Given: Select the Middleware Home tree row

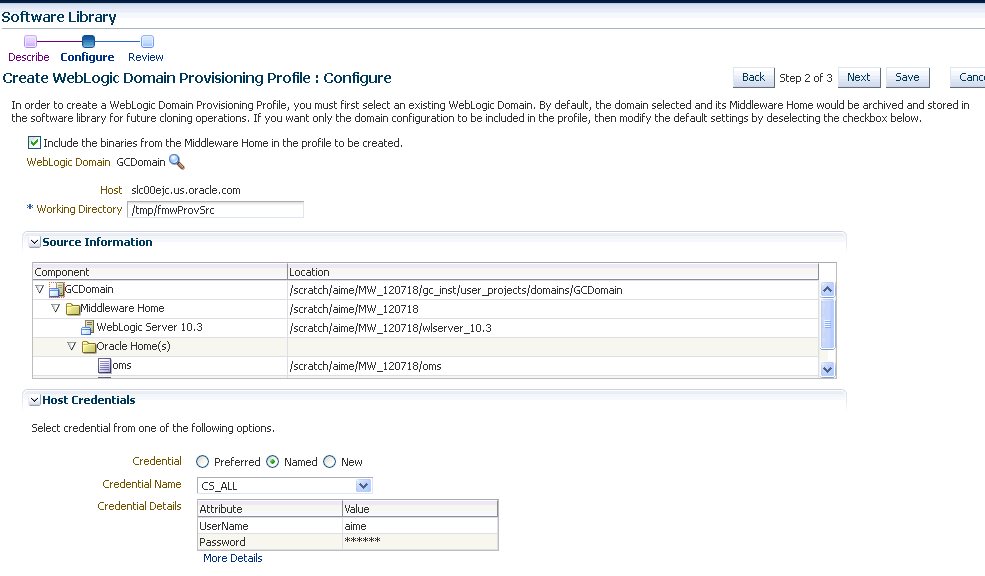Looking at the screenshot, I should pos(426,308).
